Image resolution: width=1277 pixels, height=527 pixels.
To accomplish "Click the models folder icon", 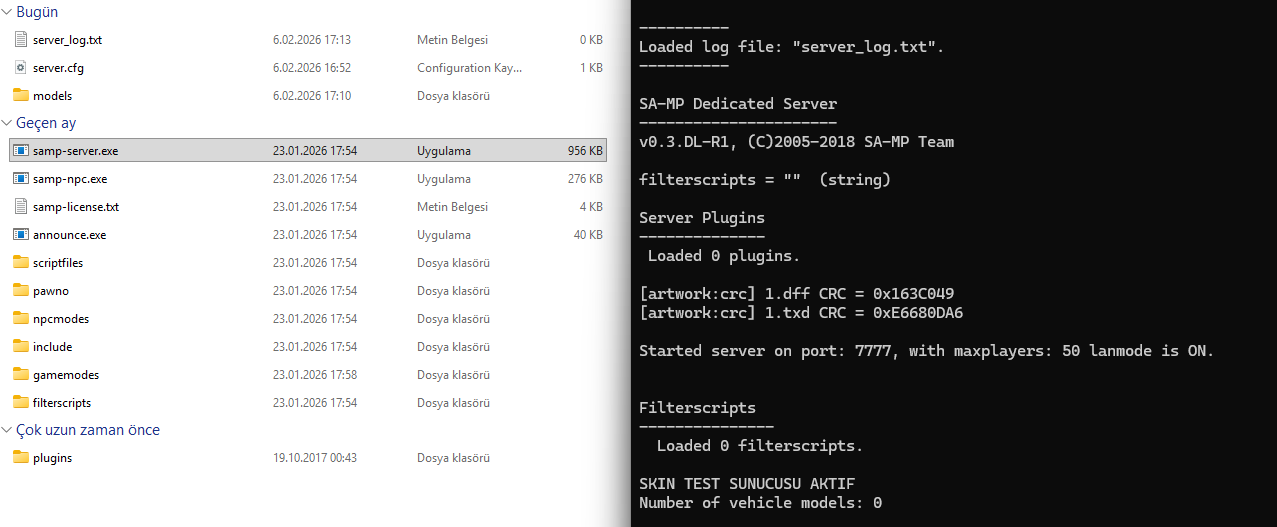I will [21, 96].
